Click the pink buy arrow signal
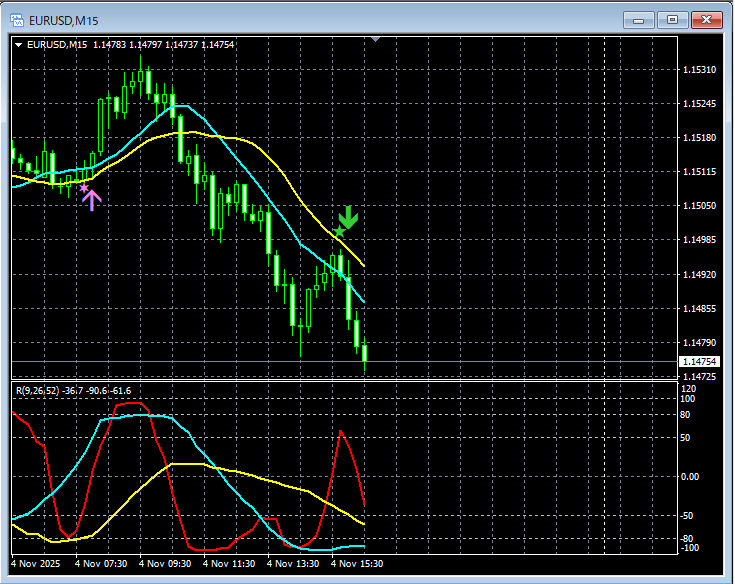Viewport: 735px width, 584px height. tap(92, 200)
